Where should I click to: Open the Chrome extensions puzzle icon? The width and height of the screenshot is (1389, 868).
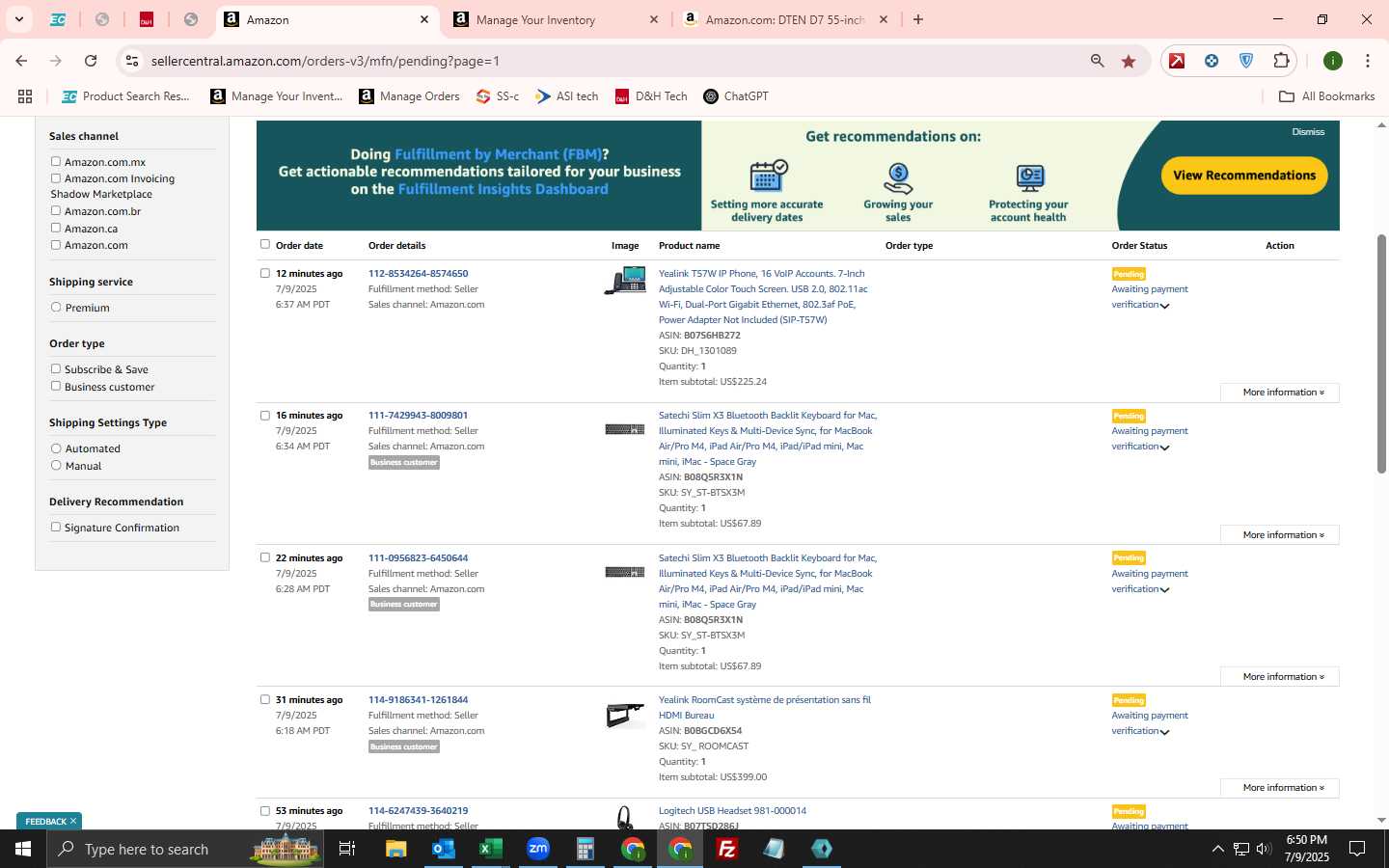tap(1281, 61)
